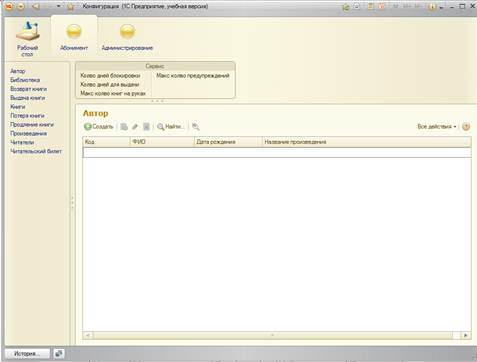Open Потеря книги in navigation panel
The image size is (477, 362).
27,116
